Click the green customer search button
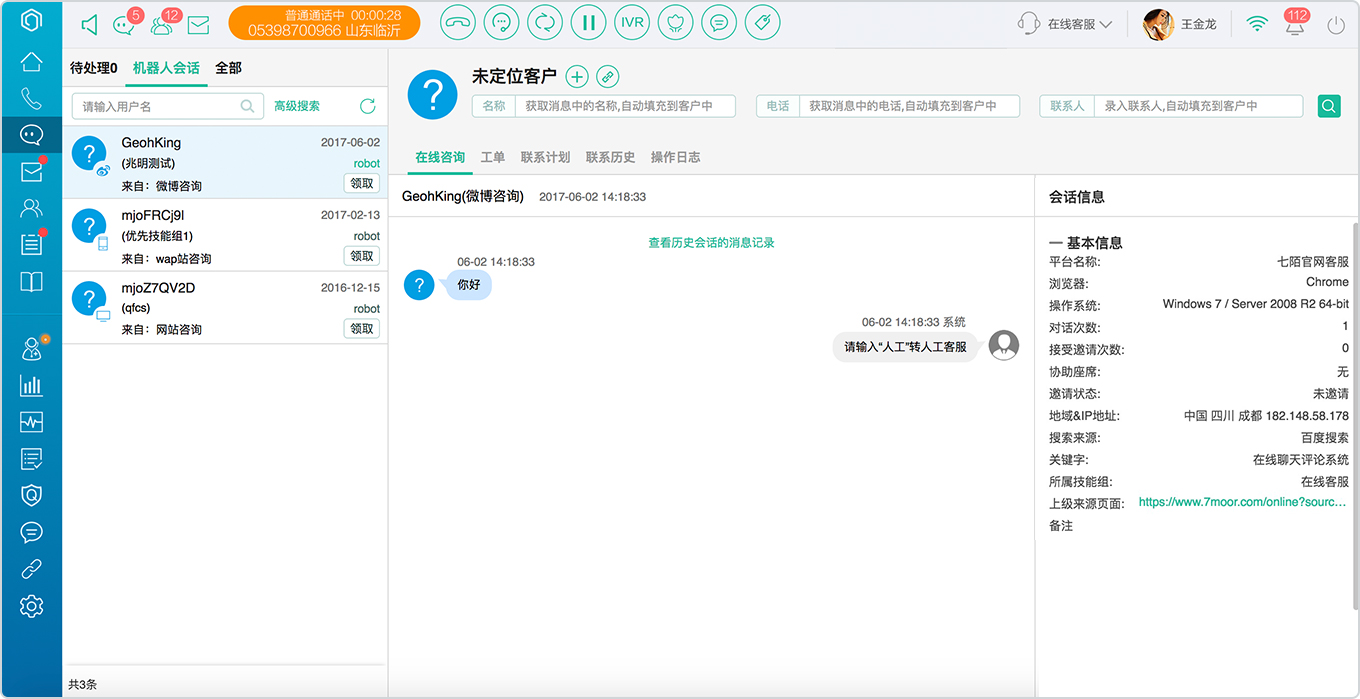 (1329, 106)
